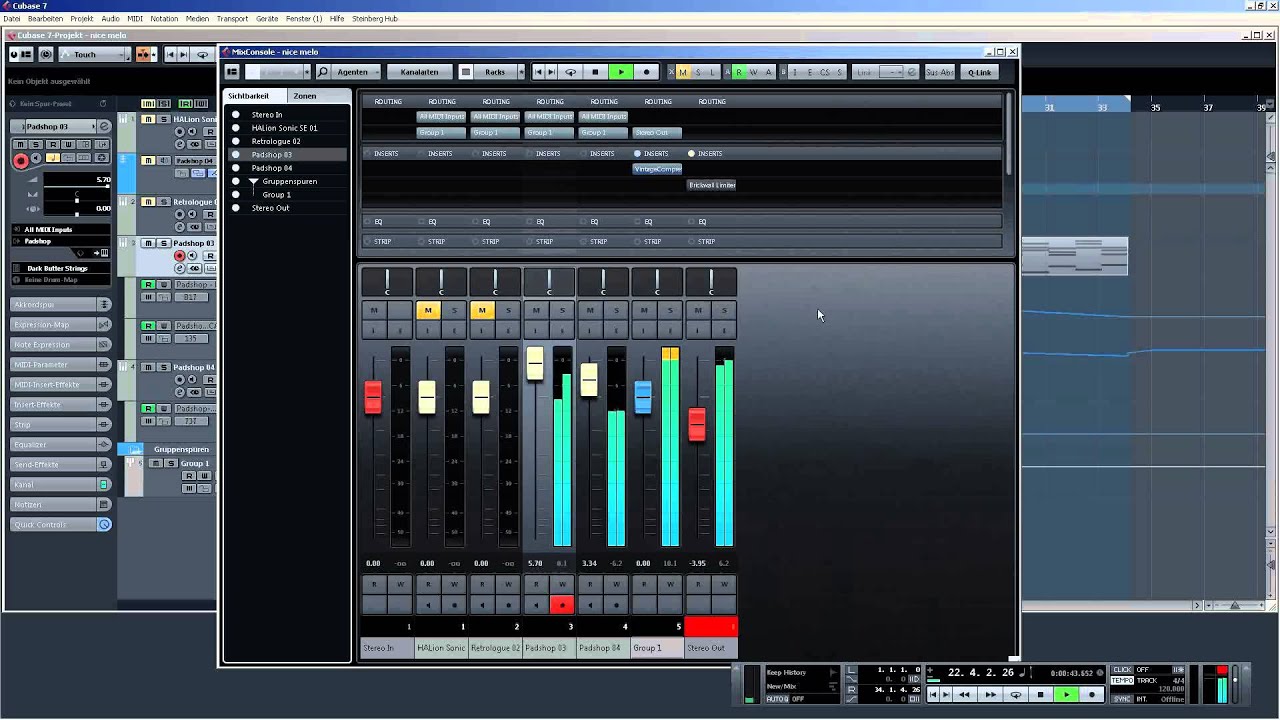Go to previous marker in MixConsole
The image size is (1280, 720).
(x=538, y=72)
